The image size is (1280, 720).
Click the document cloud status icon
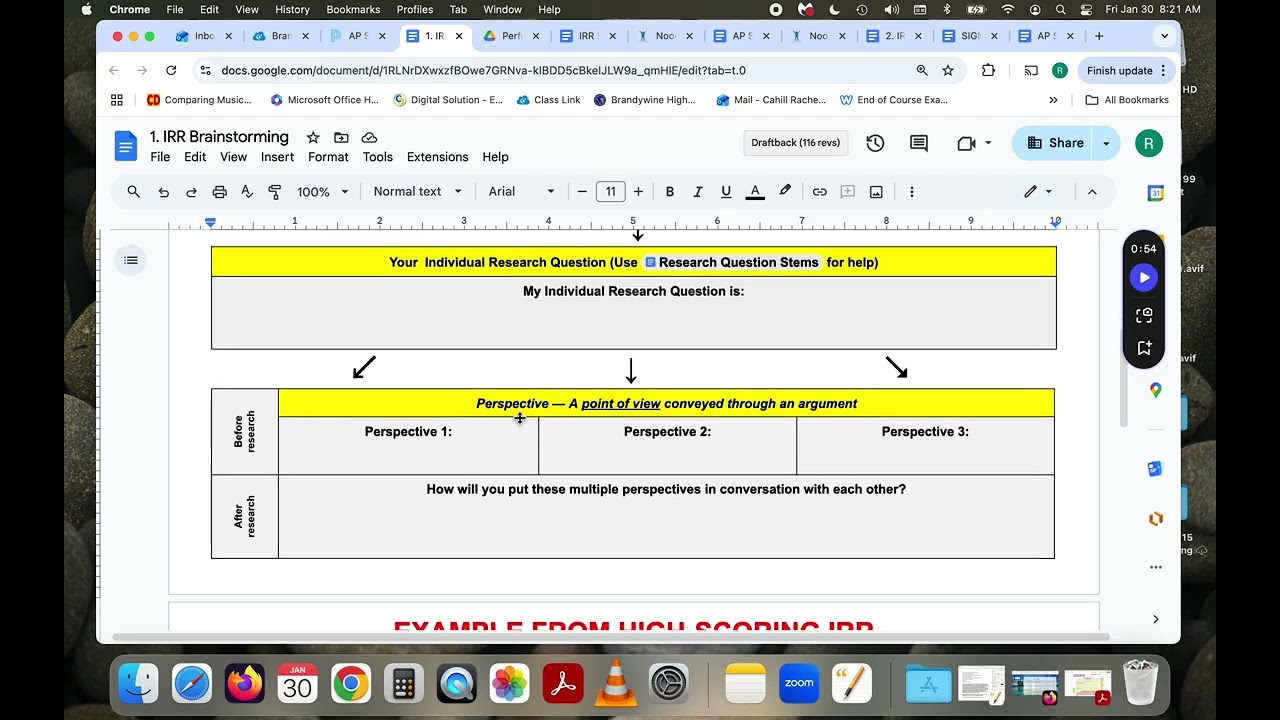point(369,137)
